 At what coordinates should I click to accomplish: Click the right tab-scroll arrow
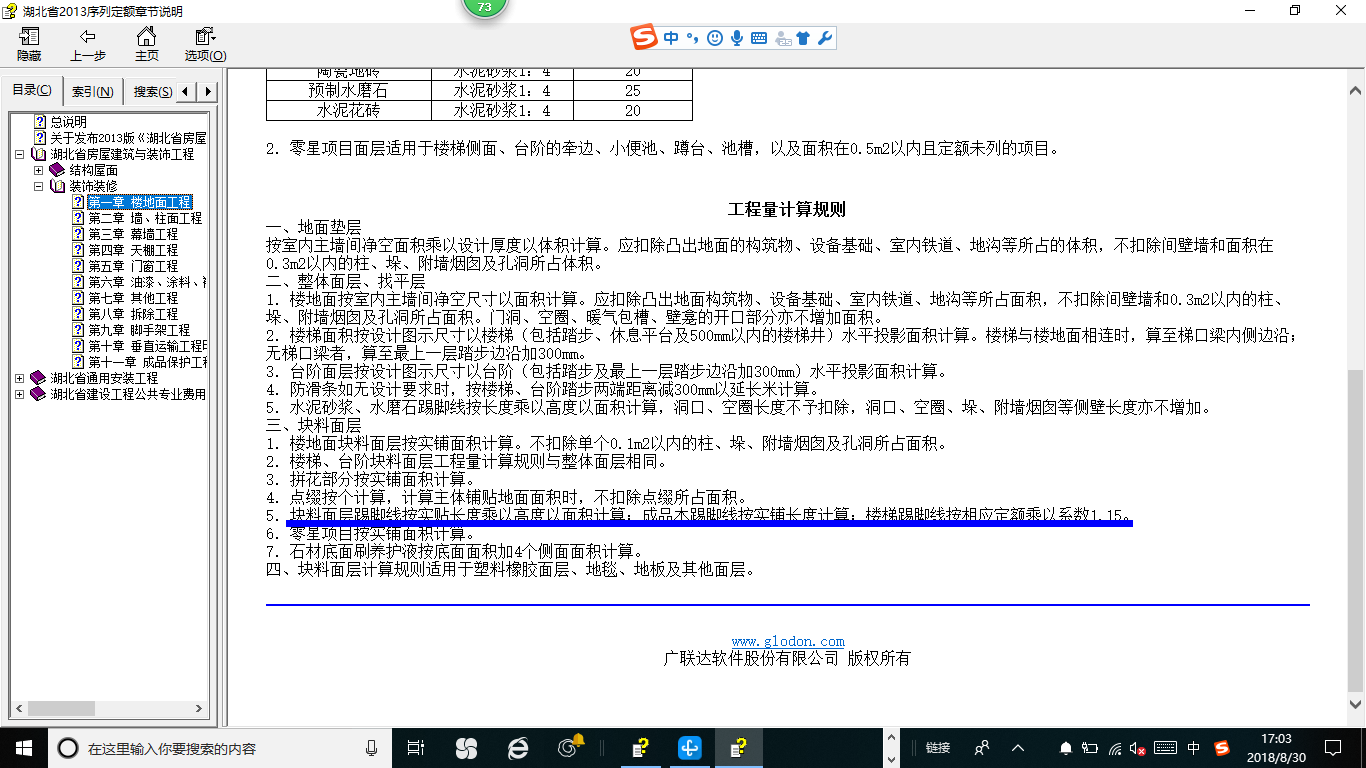207,92
